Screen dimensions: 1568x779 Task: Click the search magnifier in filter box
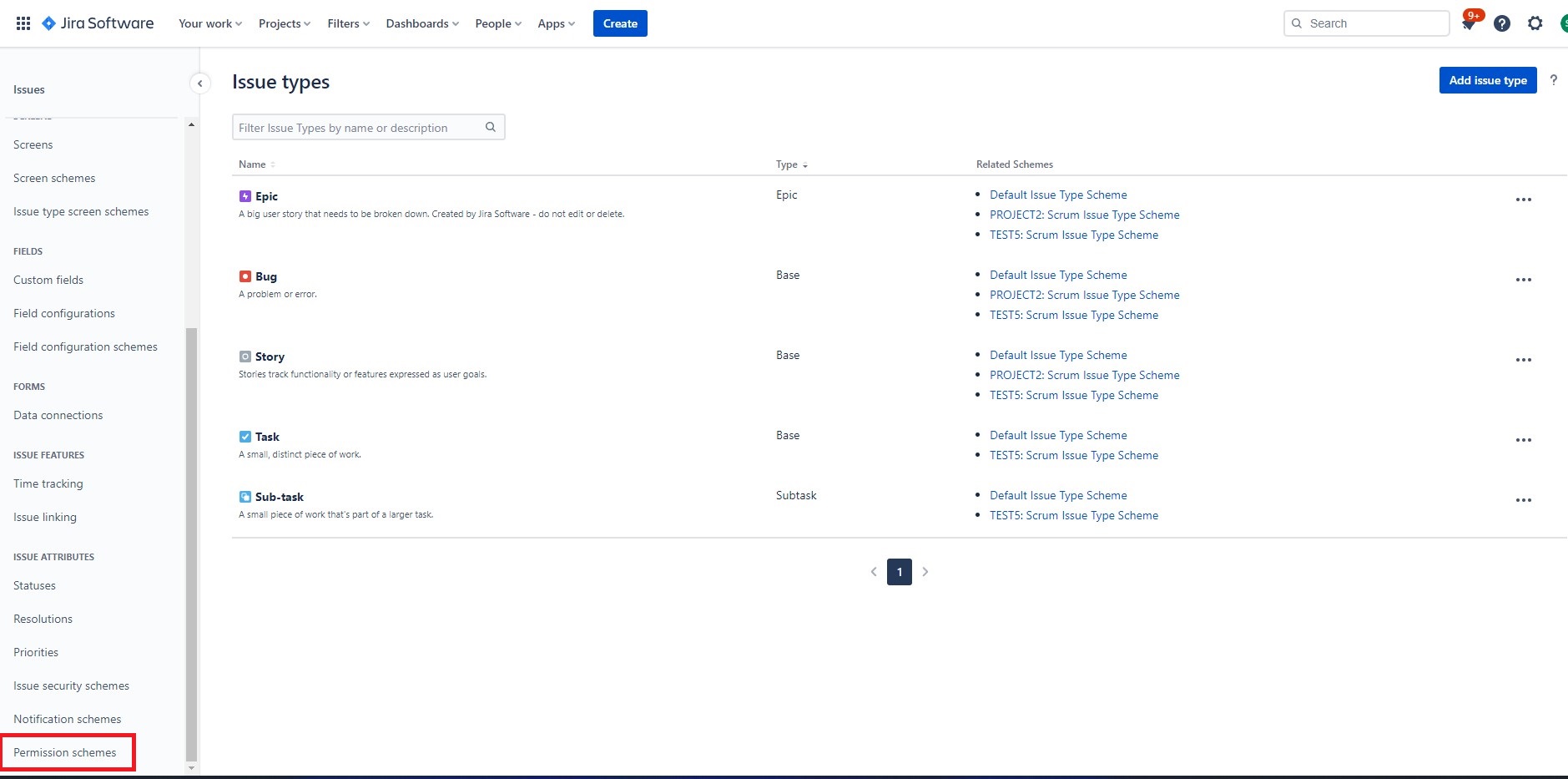(x=491, y=127)
